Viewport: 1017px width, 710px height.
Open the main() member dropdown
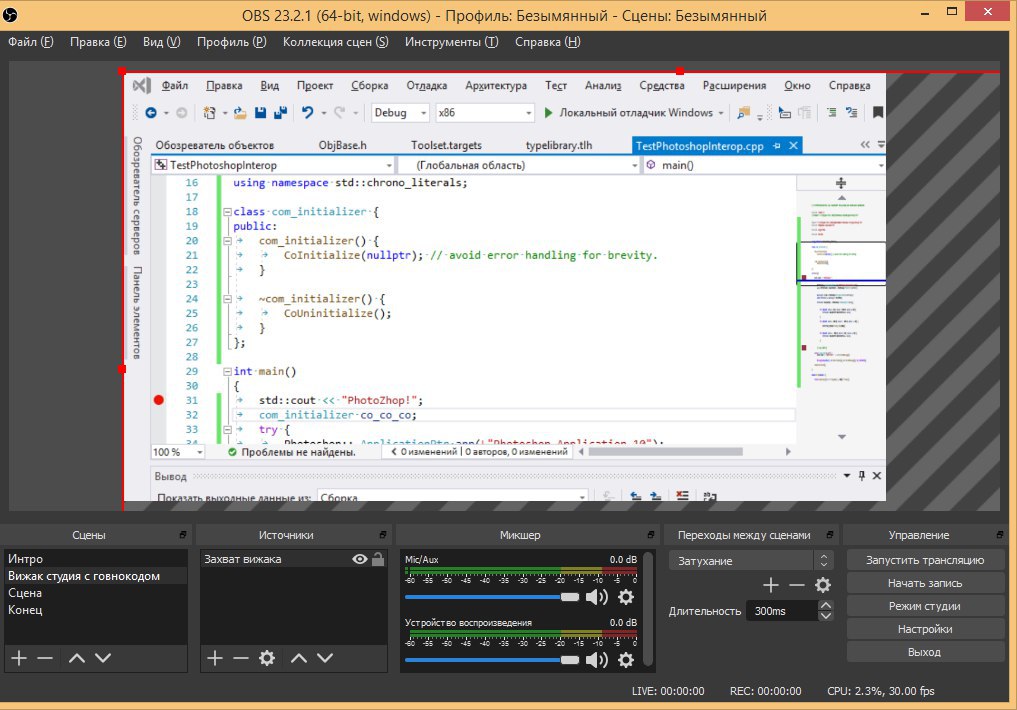click(764, 165)
